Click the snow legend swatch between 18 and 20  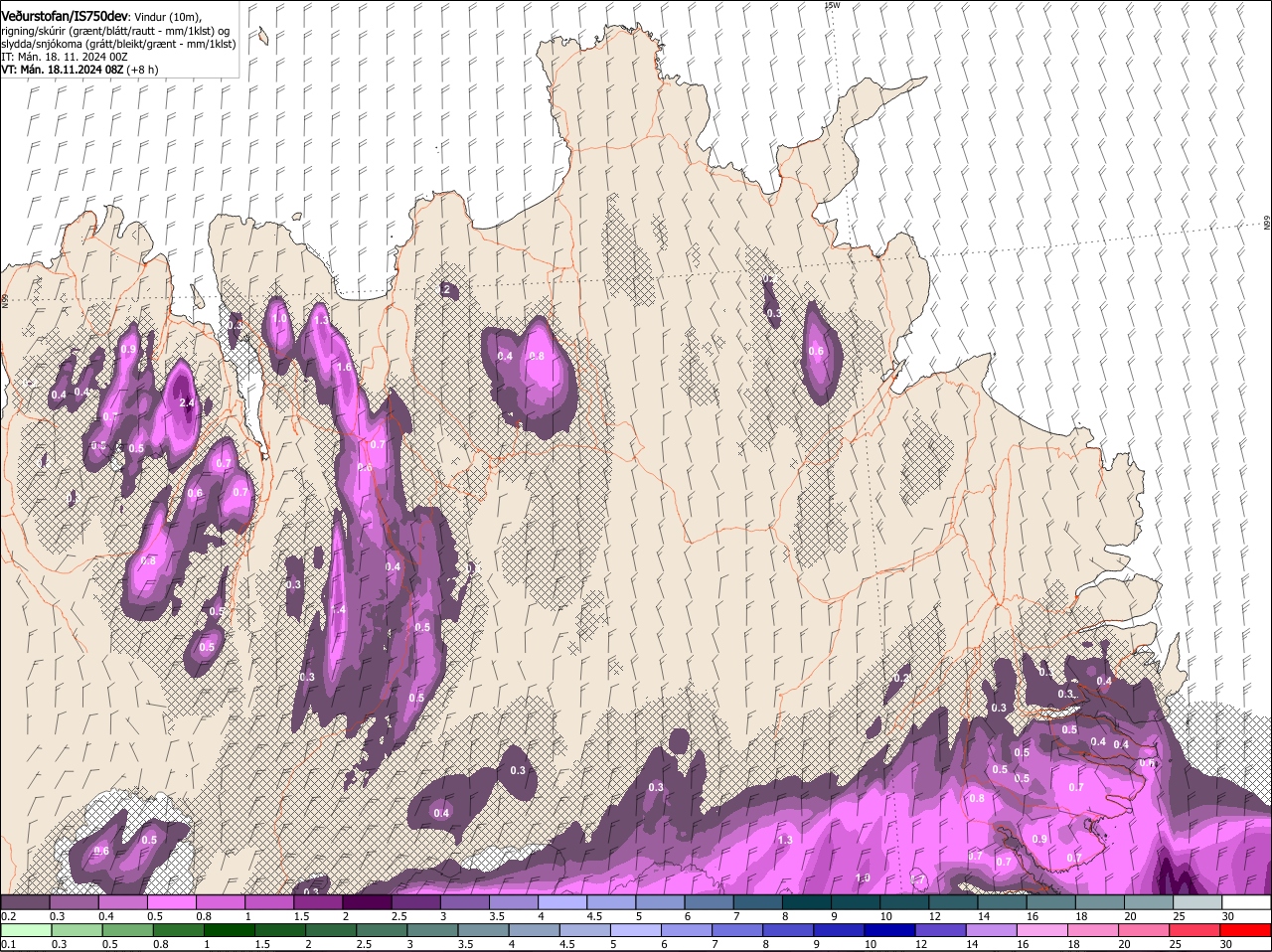(1100, 902)
